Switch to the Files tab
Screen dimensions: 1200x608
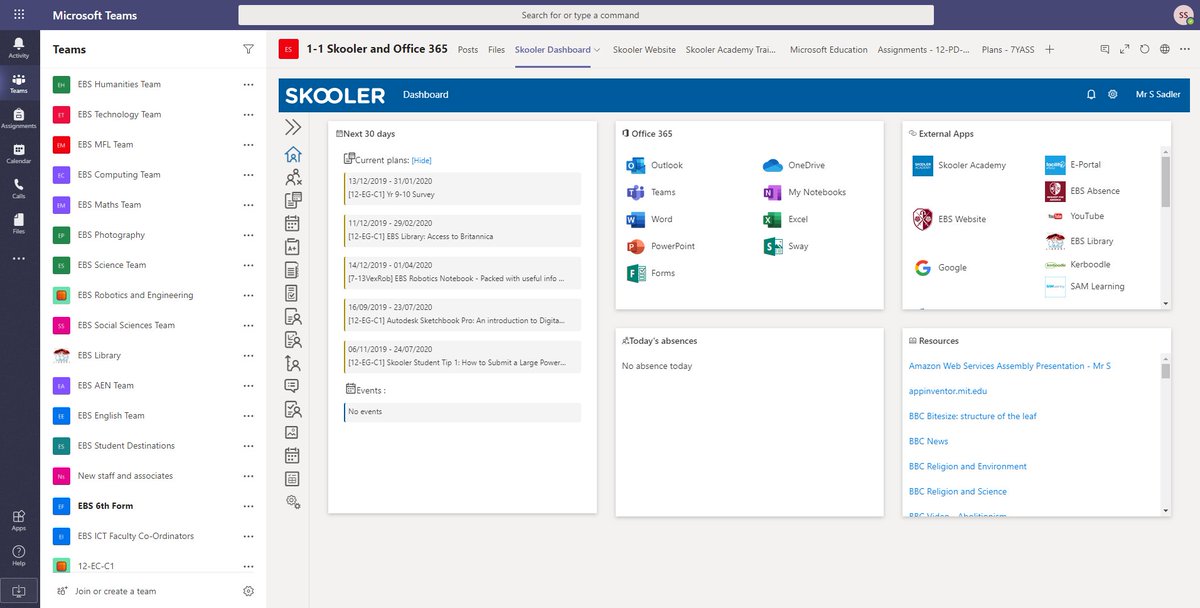pyautogui.click(x=496, y=50)
